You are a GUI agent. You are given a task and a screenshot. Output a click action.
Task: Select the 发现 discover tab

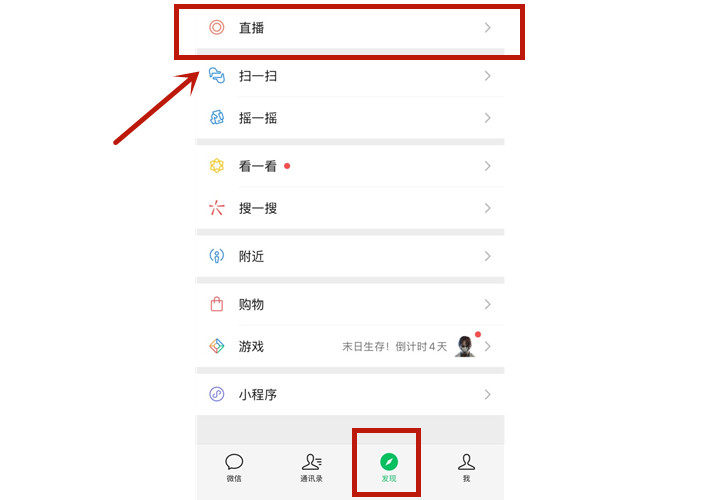pyautogui.click(x=389, y=467)
